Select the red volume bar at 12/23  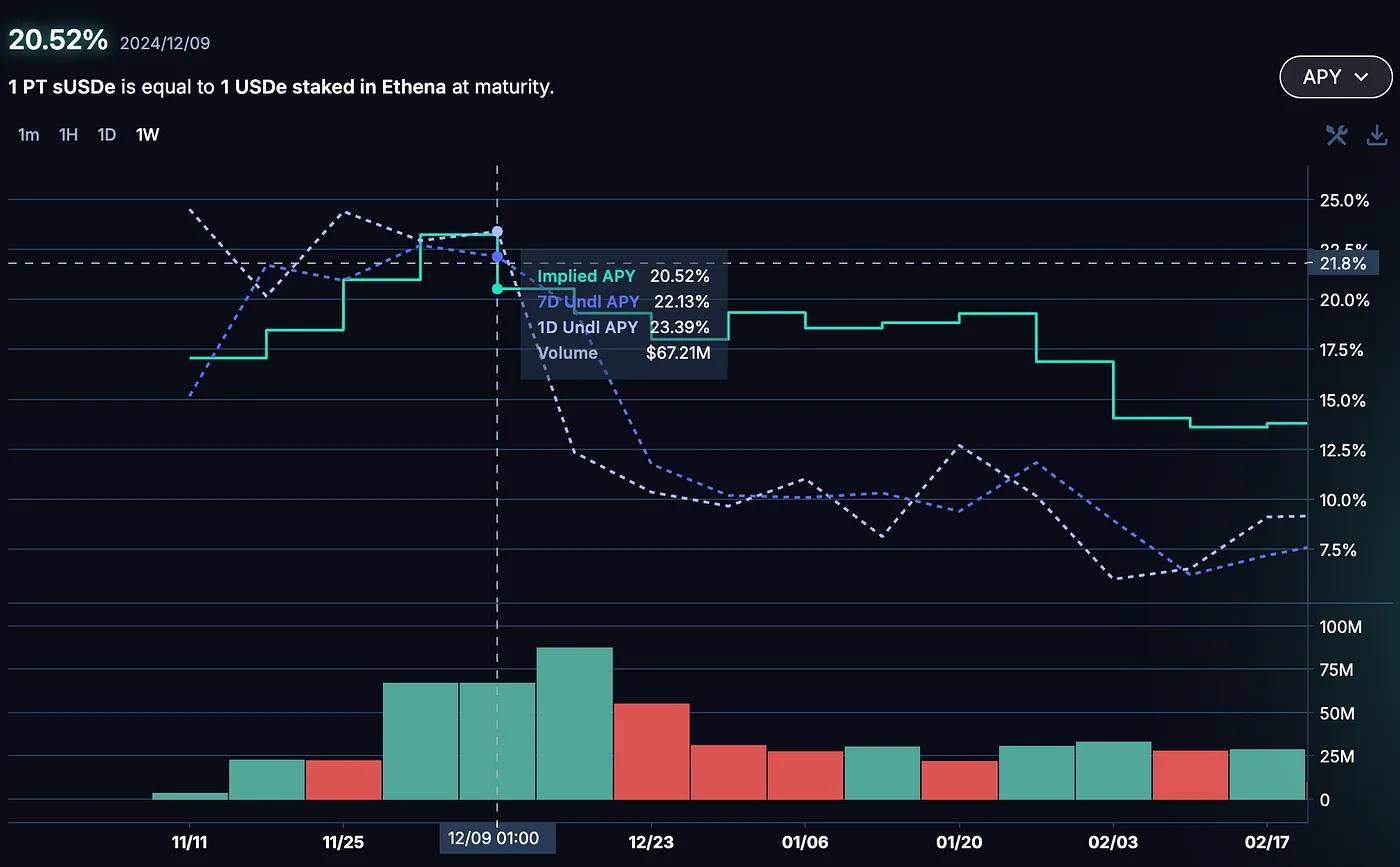[652, 752]
